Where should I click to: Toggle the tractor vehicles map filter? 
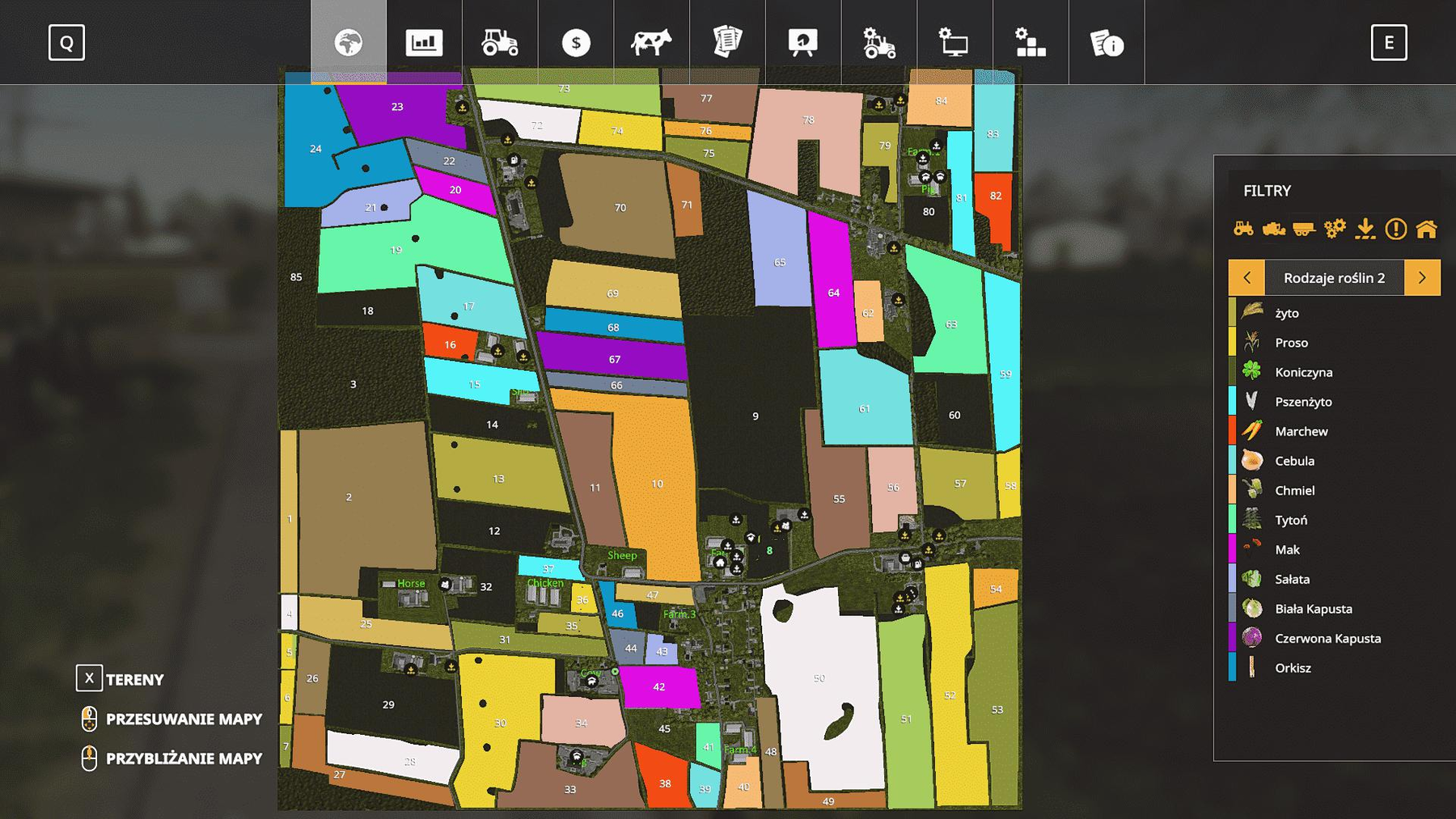1243,229
